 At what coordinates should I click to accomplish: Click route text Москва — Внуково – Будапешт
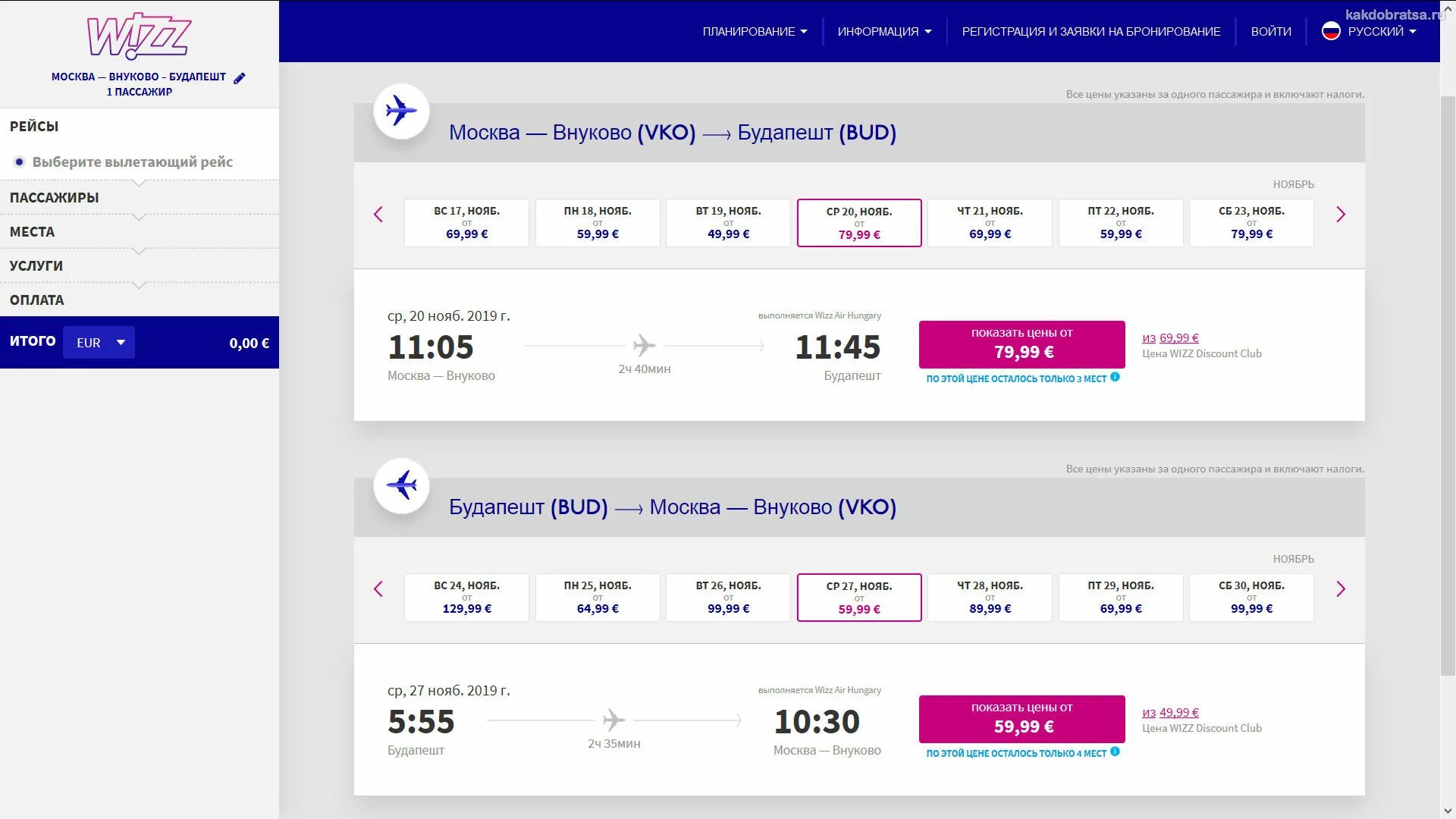point(139,77)
